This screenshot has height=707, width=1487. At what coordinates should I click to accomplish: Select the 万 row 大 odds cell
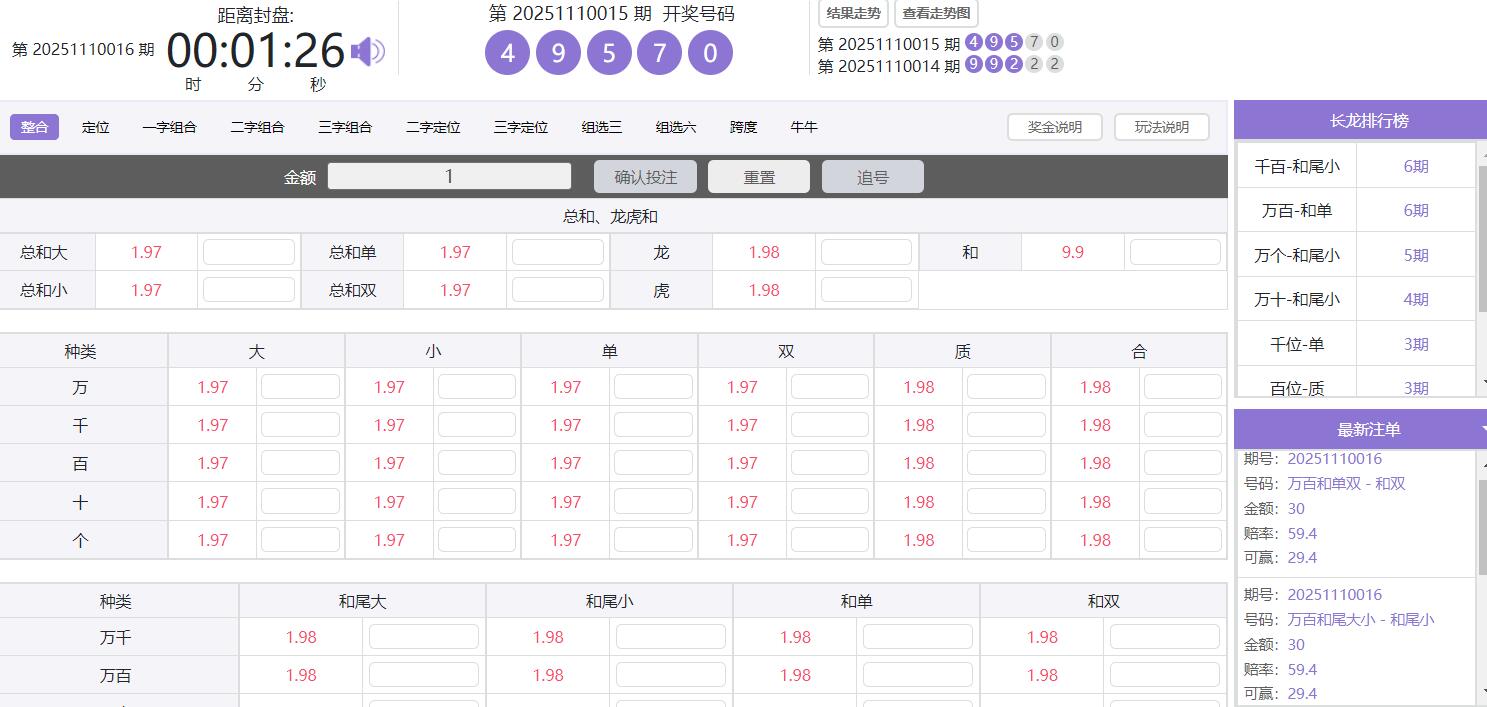(211, 387)
